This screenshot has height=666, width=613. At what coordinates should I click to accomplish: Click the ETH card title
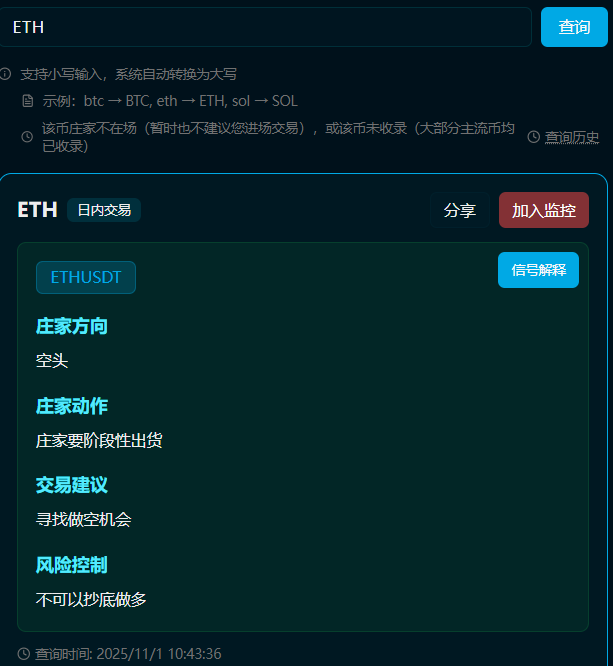coord(37,210)
